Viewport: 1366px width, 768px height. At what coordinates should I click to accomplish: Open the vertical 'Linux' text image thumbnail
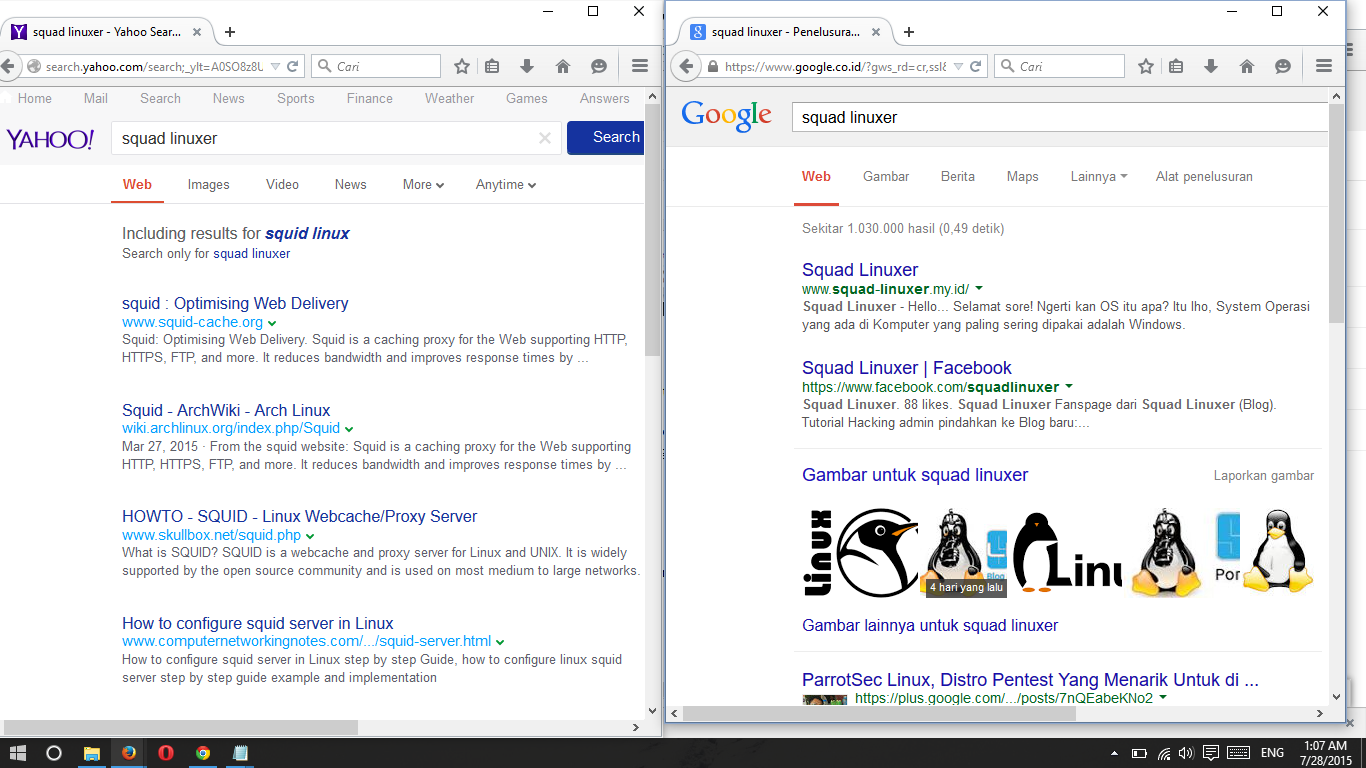pyautogui.click(x=818, y=553)
